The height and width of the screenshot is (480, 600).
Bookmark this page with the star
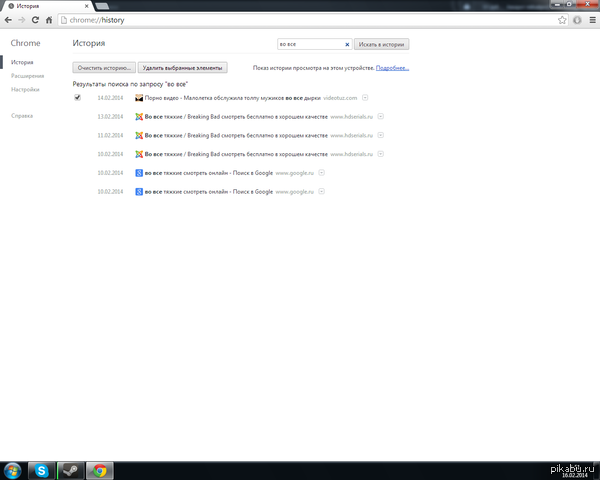[x=562, y=20]
